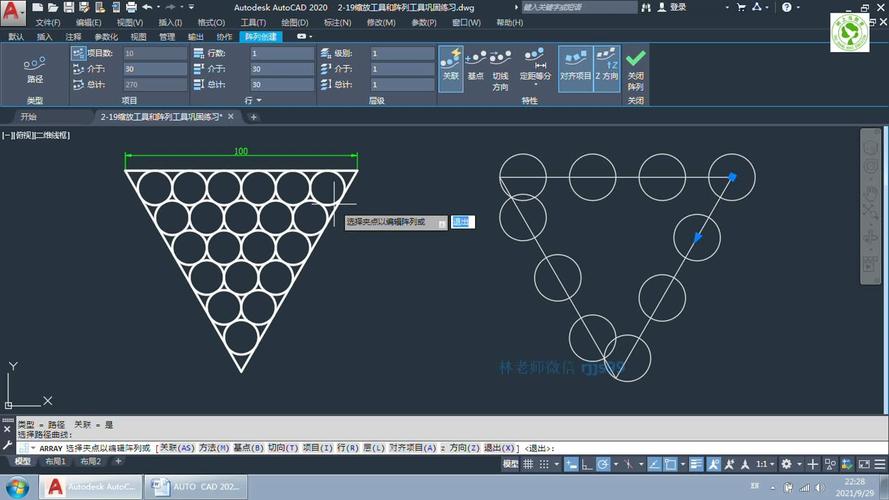Click the Redo arrow icon
The width and height of the screenshot is (889, 500).
click(170, 7)
